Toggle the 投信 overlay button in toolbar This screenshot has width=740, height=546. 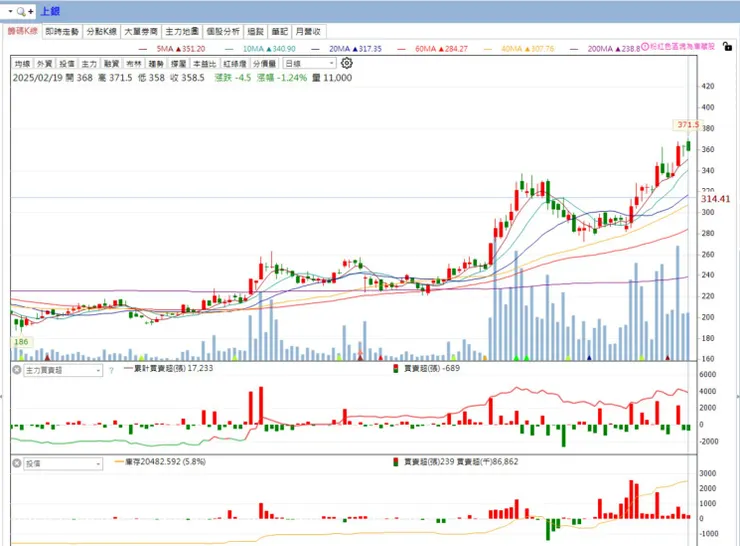tap(67, 64)
